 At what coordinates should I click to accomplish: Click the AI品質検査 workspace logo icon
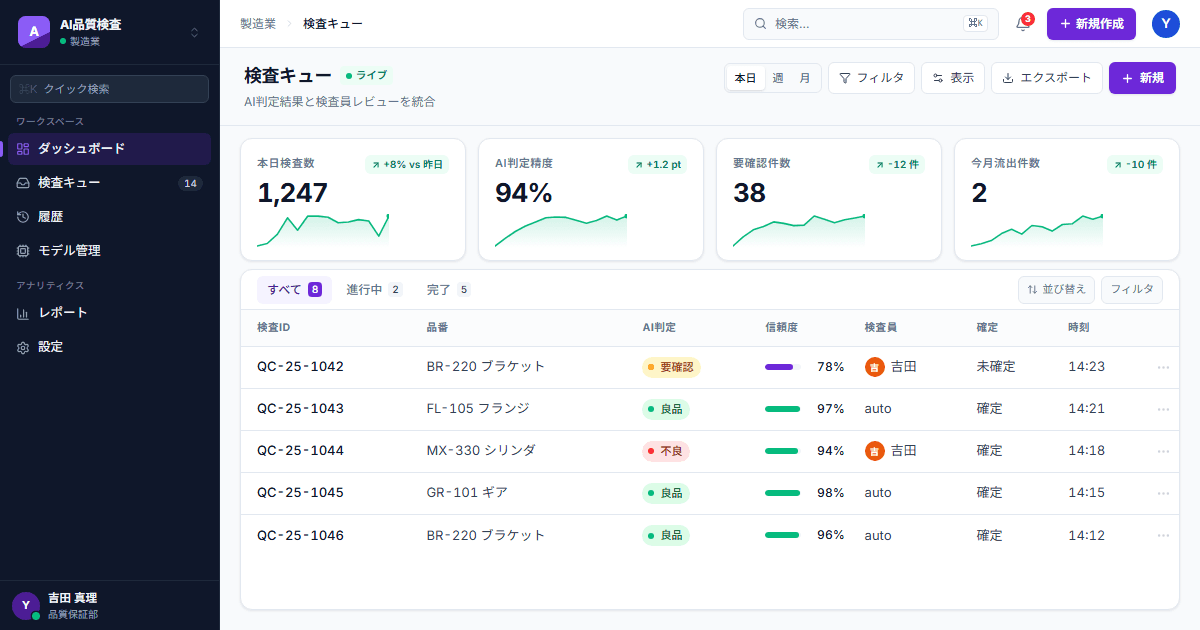[x=34, y=32]
